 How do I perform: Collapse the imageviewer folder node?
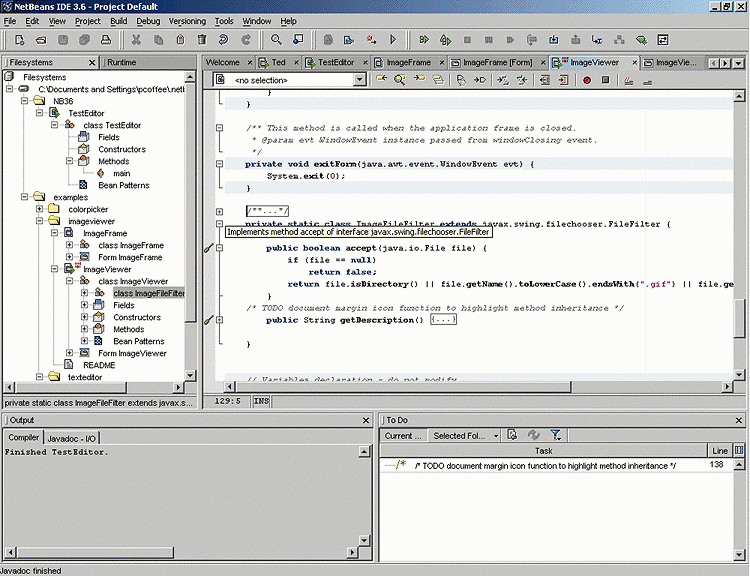[40, 221]
